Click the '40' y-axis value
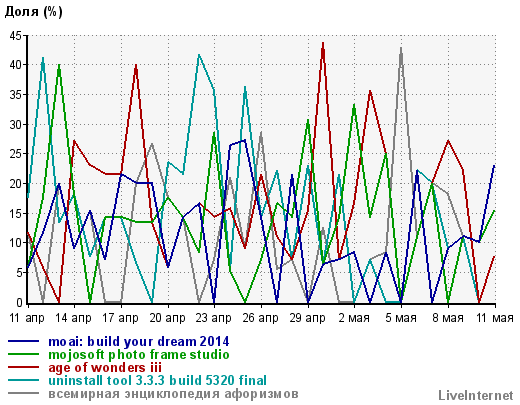 tap(16, 65)
